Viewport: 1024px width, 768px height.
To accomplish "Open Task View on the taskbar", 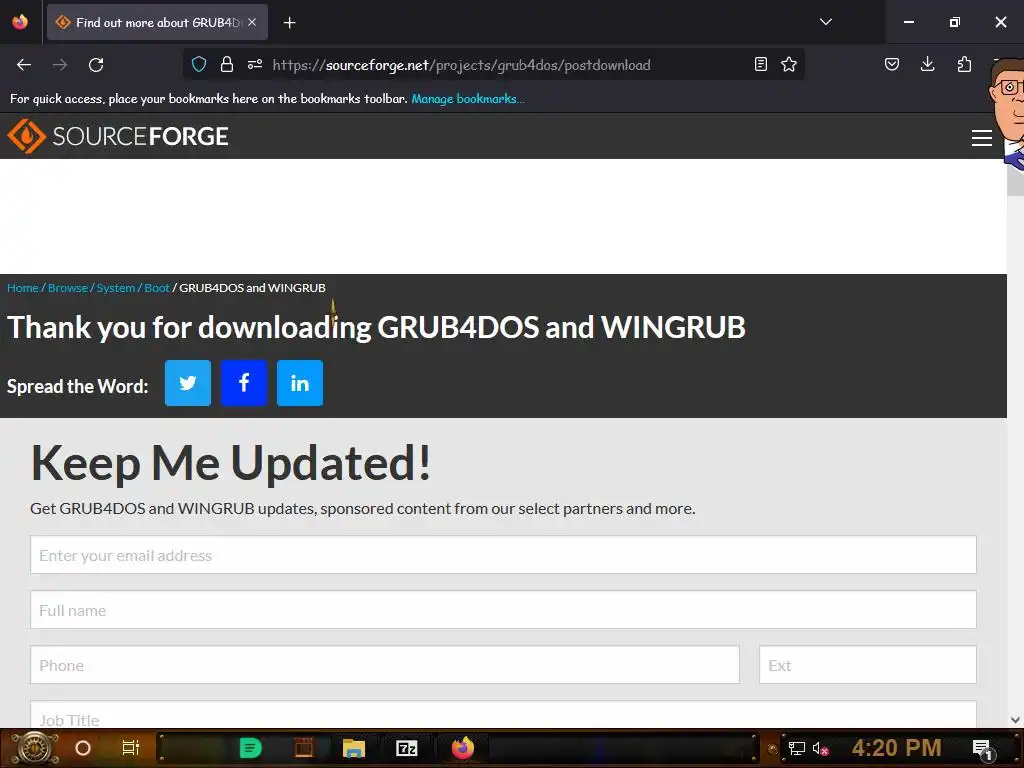I will coord(131,748).
